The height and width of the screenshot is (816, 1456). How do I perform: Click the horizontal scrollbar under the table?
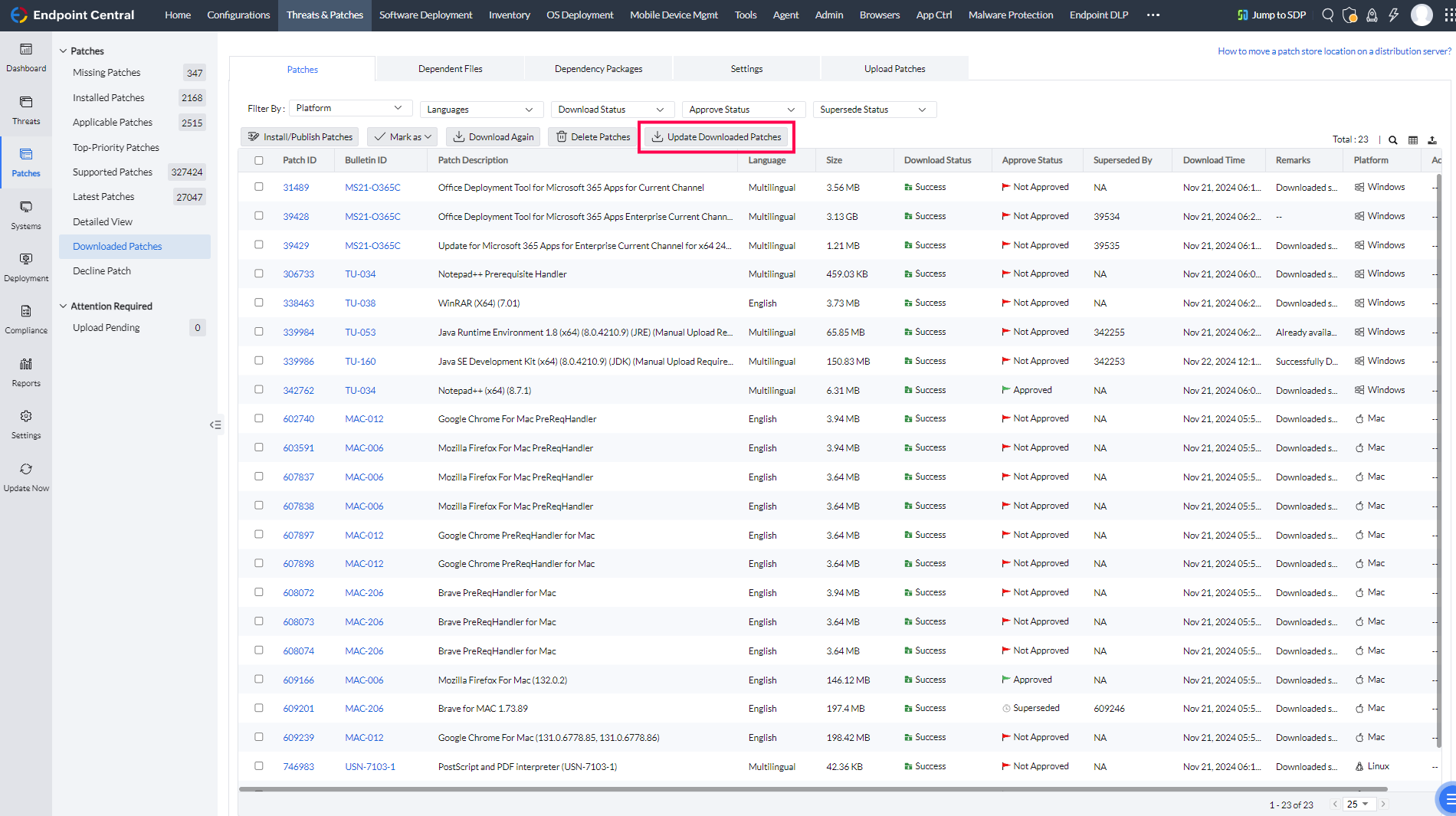coord(813,788)
